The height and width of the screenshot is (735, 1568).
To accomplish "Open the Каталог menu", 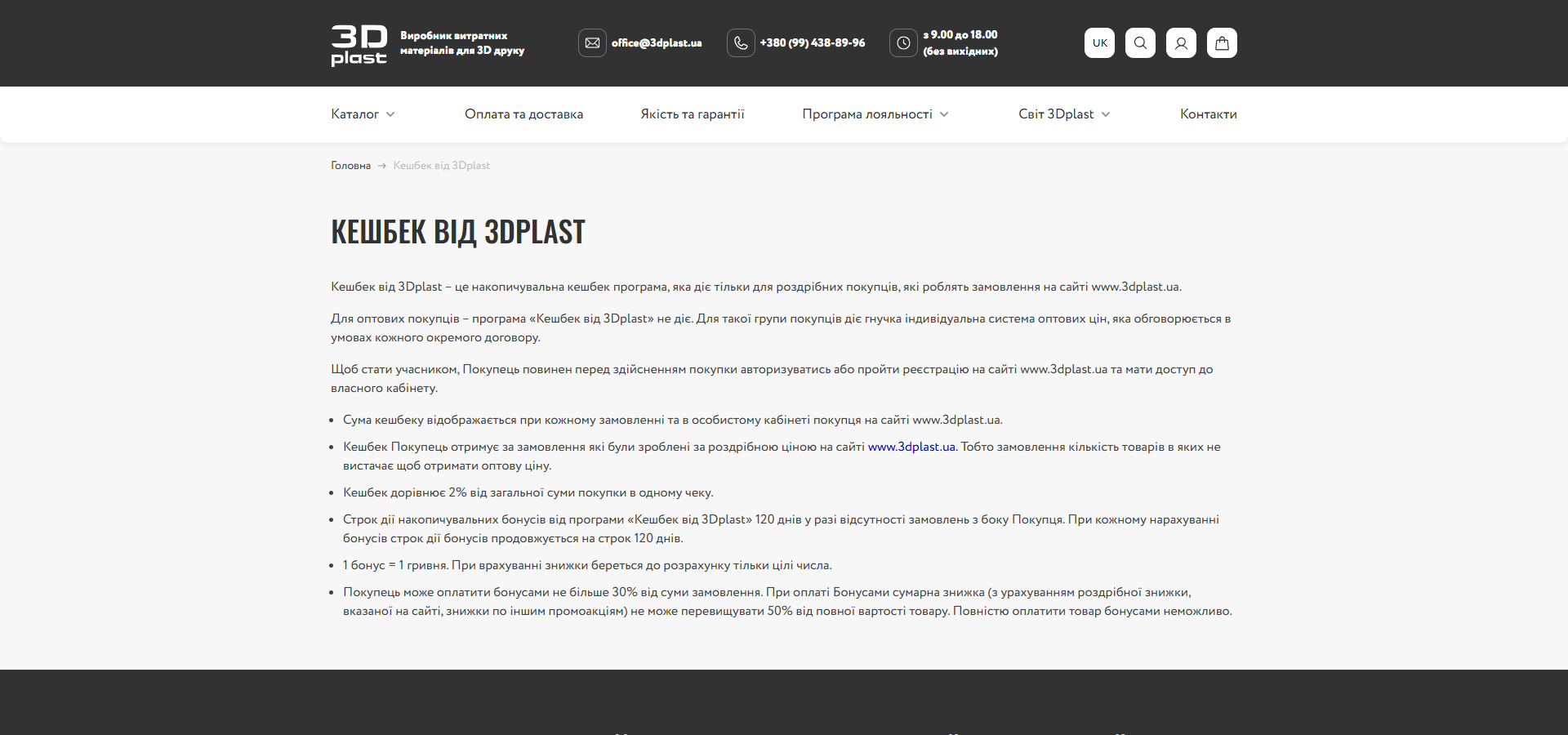I will pyautogui.click(x=354, y=114).
